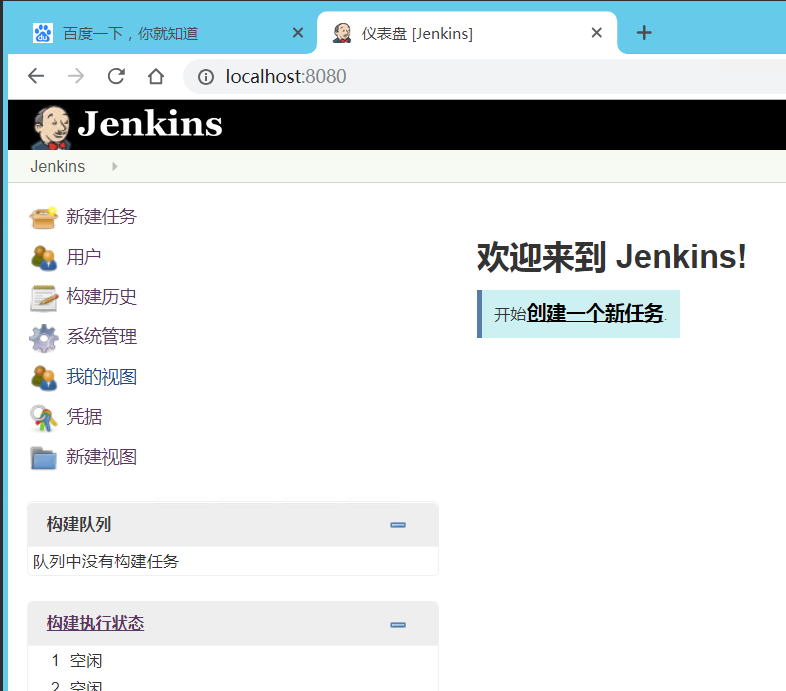The image size is (786, 691).
Task: Close the 仪表盘 [Jenkins] tab
Action: [597, 33]
